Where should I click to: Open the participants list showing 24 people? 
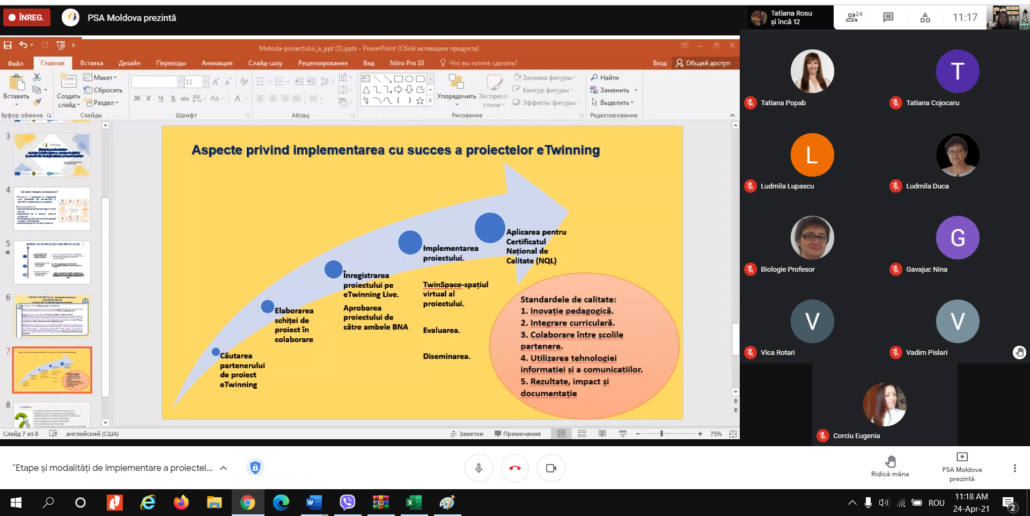point(853,17)
